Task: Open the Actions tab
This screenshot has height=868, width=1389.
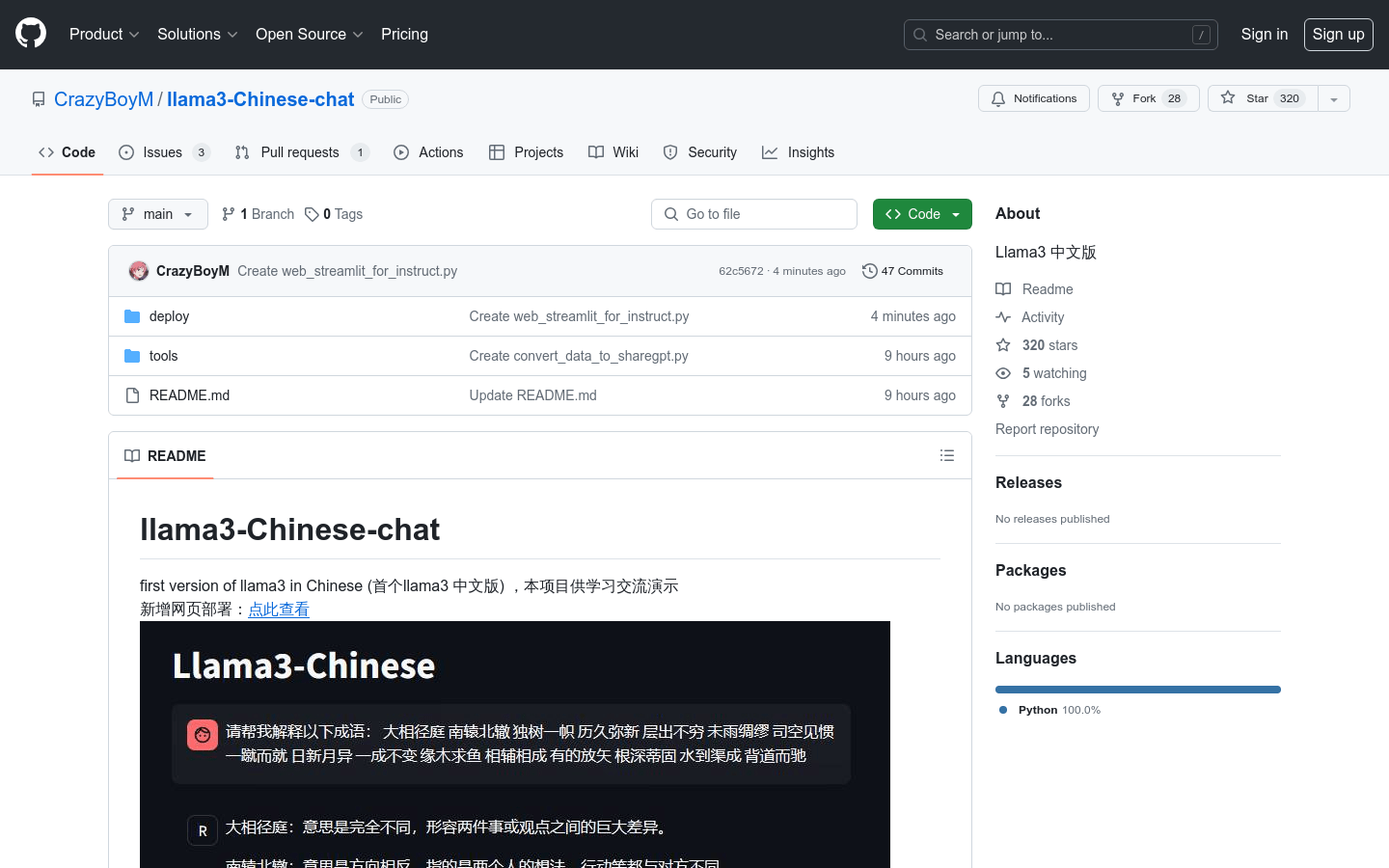Action: [428, 152]
